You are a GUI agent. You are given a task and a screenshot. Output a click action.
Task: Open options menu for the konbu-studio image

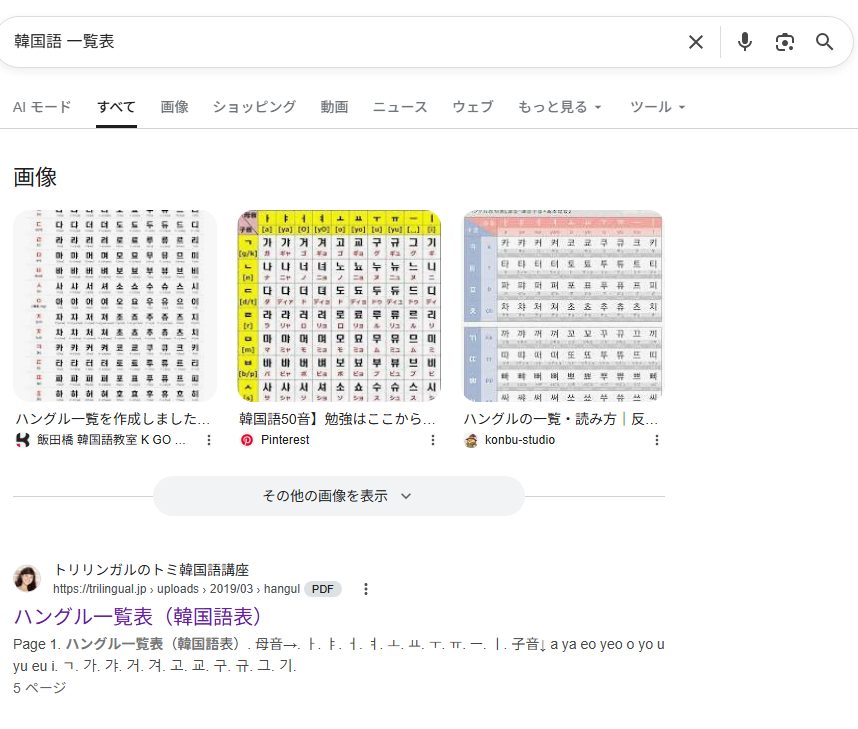657,440
